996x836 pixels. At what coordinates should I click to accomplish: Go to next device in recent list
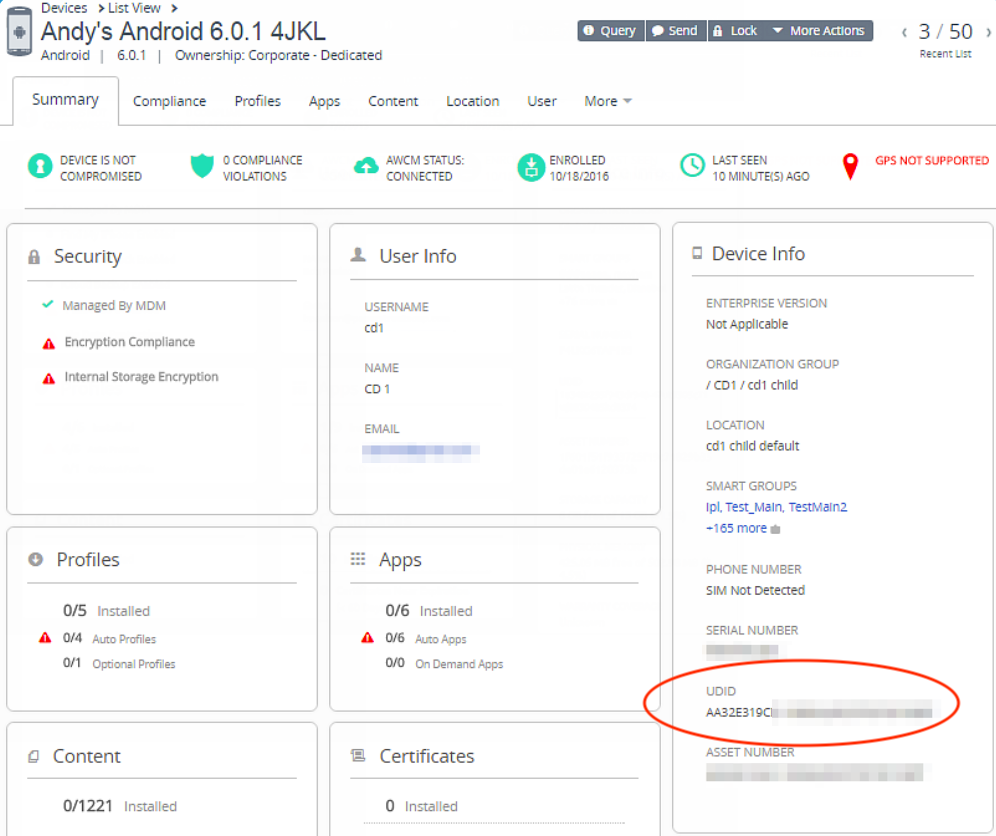[x=988, y=32]
